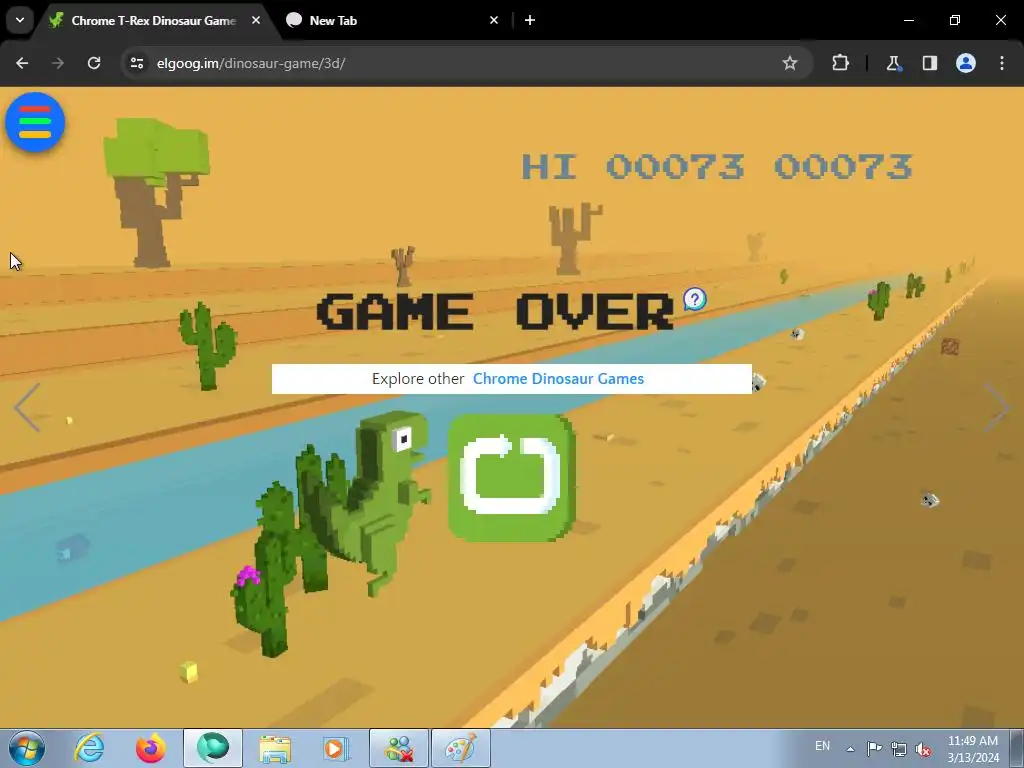Open Action Center flag icon in tray
This screenshot has width=1024, height=768.
874,748
